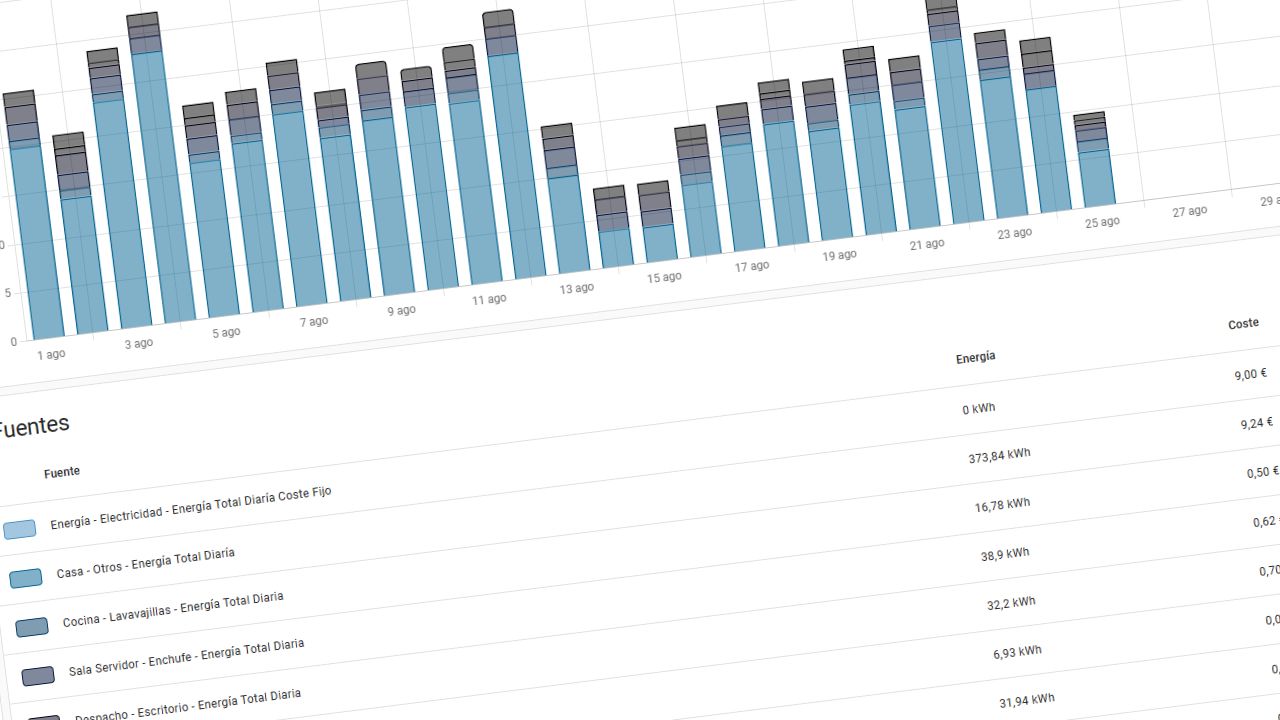The height and width of the screenshot is (720, 1280).
Task: Open the Casa - Otros energy source row
Action: [x=145, y=563]
